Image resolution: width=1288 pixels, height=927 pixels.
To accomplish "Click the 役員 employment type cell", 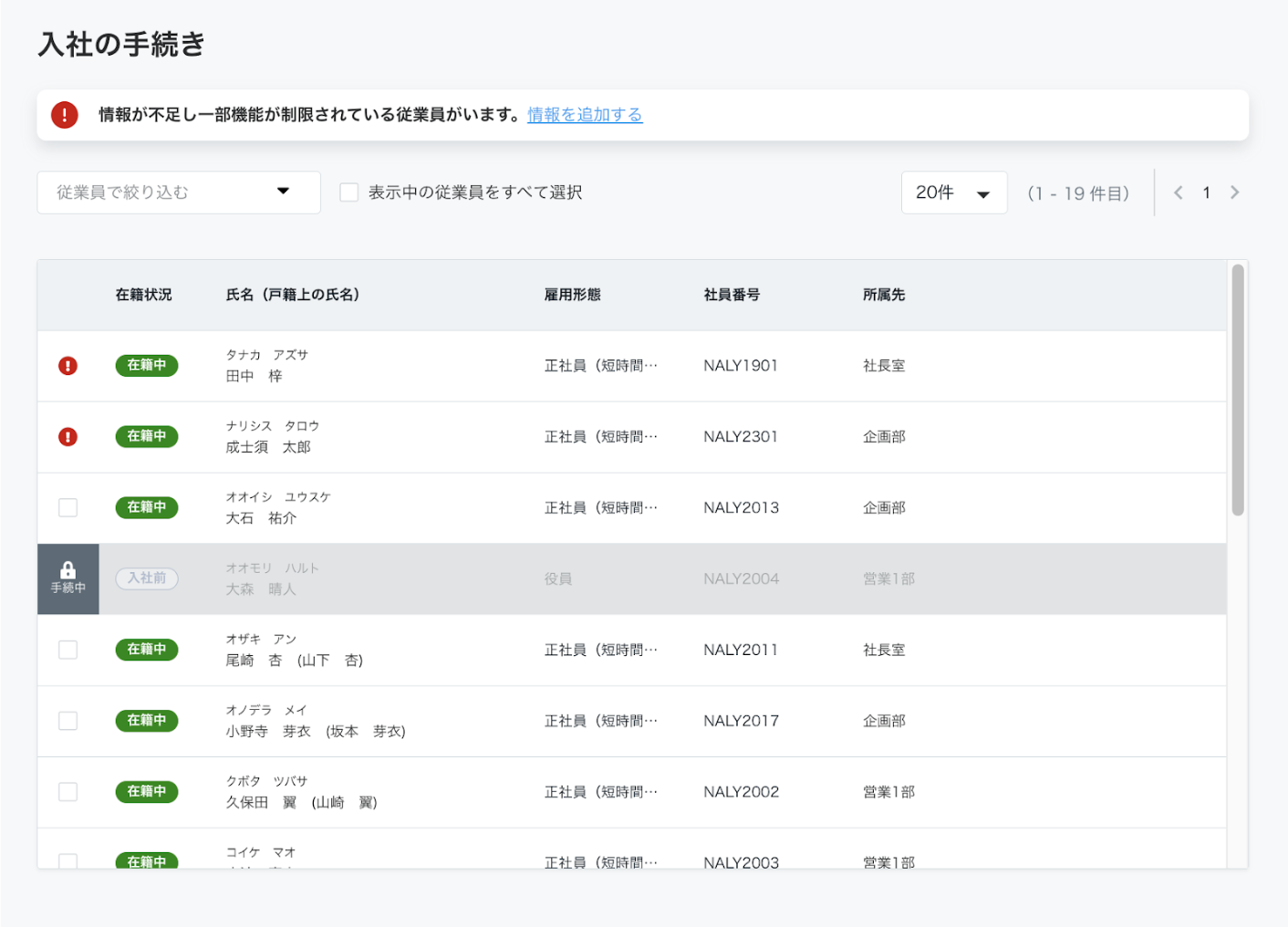I will pyautogui.click(x=558, y=579).
